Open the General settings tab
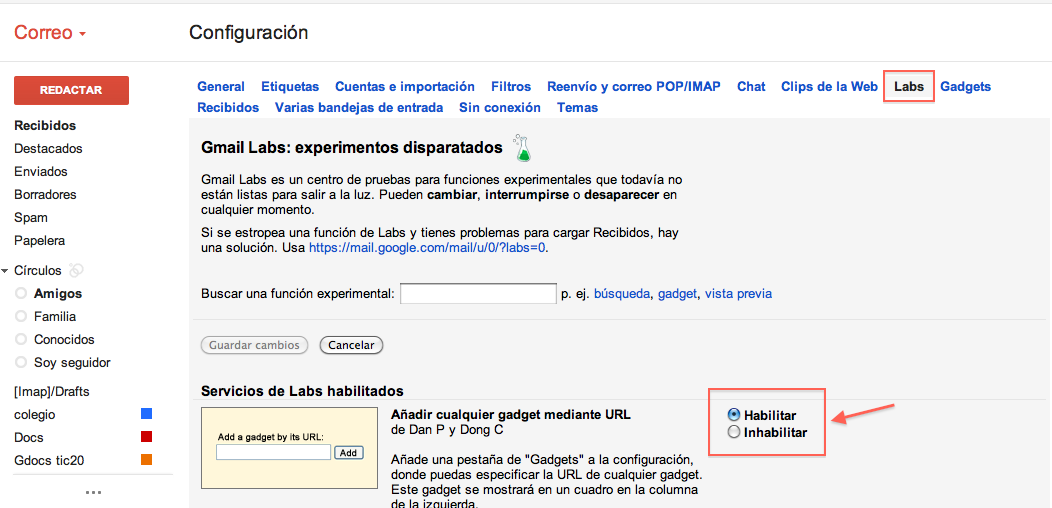Viewport: 1052px width, 508px height. pyautogui.click(x=221, y=87)
